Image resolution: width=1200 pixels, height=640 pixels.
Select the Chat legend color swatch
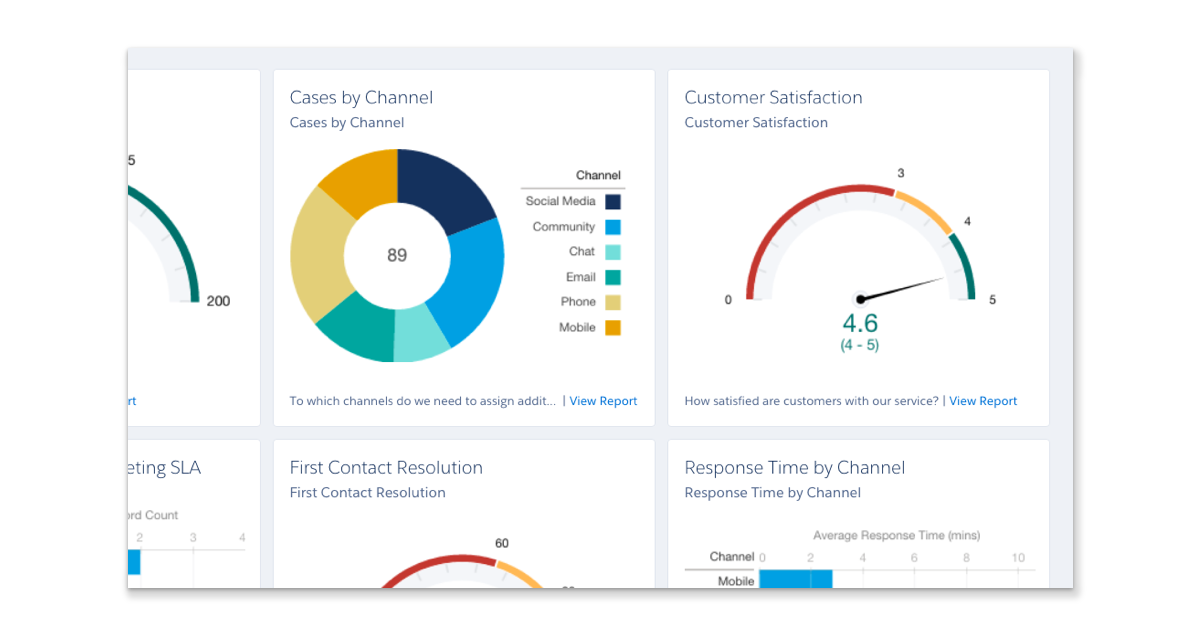click(x=613, y=252)
